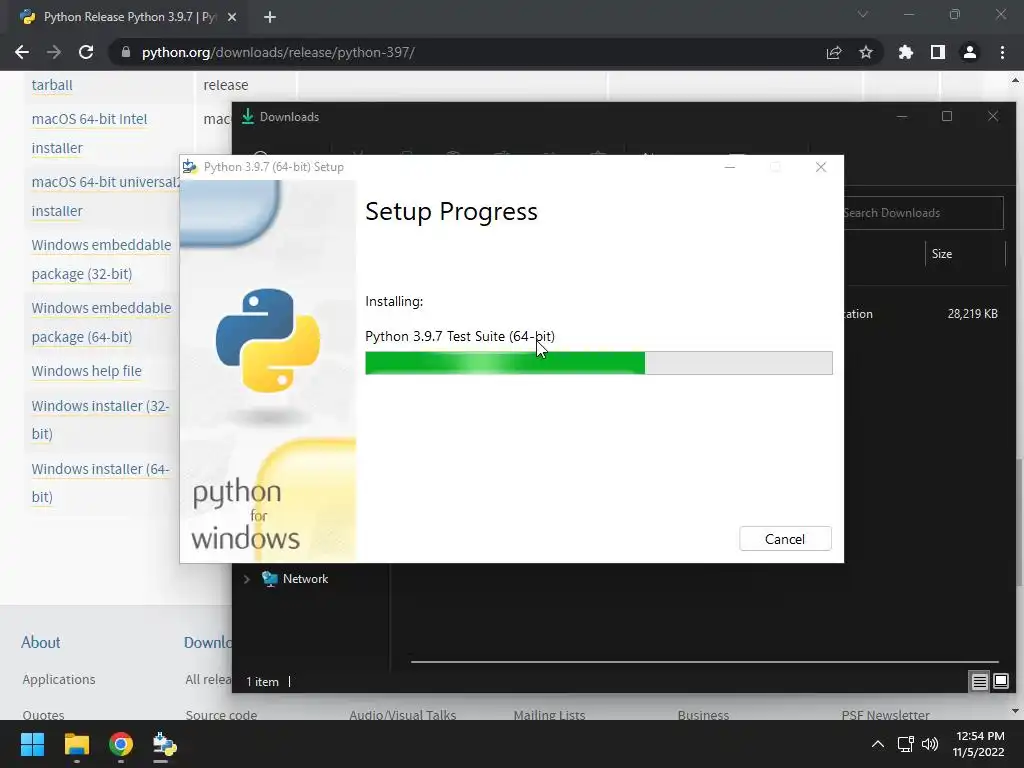Open Applications footer link

pos(59,679)
